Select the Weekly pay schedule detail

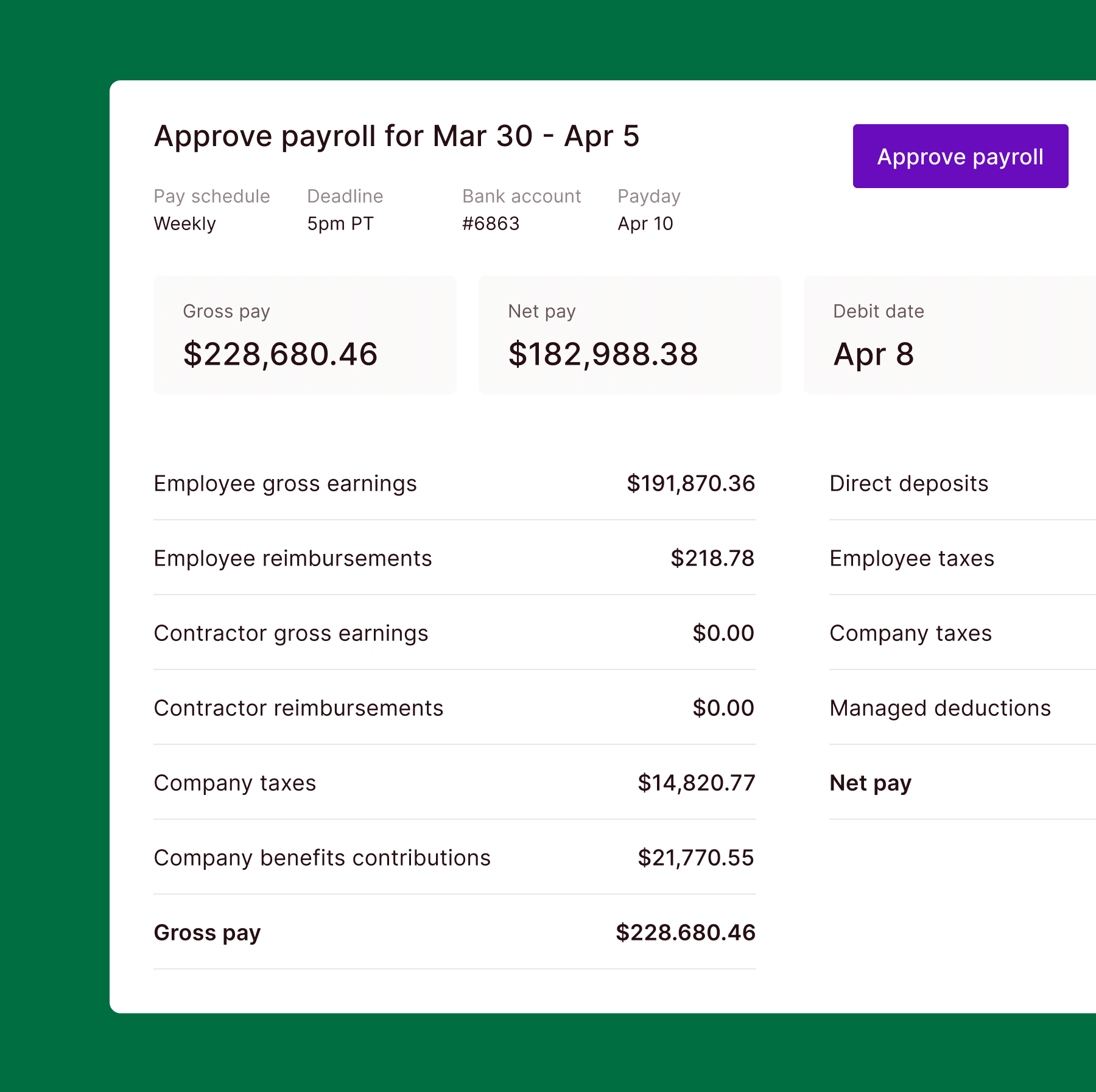click(x=184, y=223)
